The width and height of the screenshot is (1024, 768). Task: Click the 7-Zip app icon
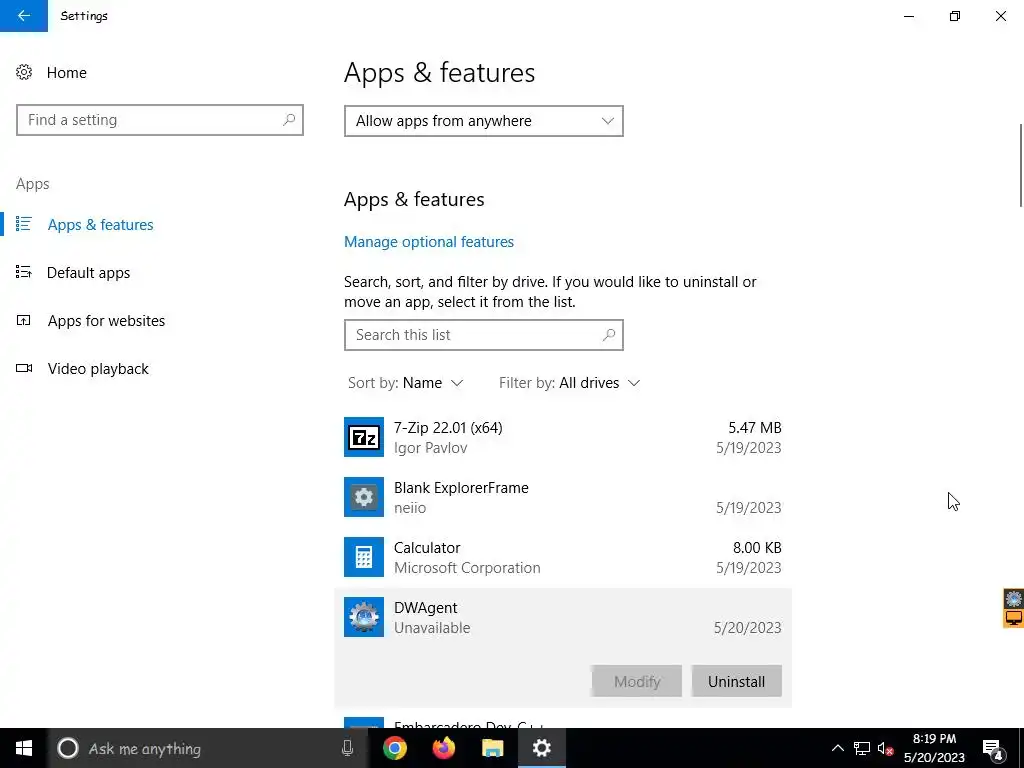[364, 437]
